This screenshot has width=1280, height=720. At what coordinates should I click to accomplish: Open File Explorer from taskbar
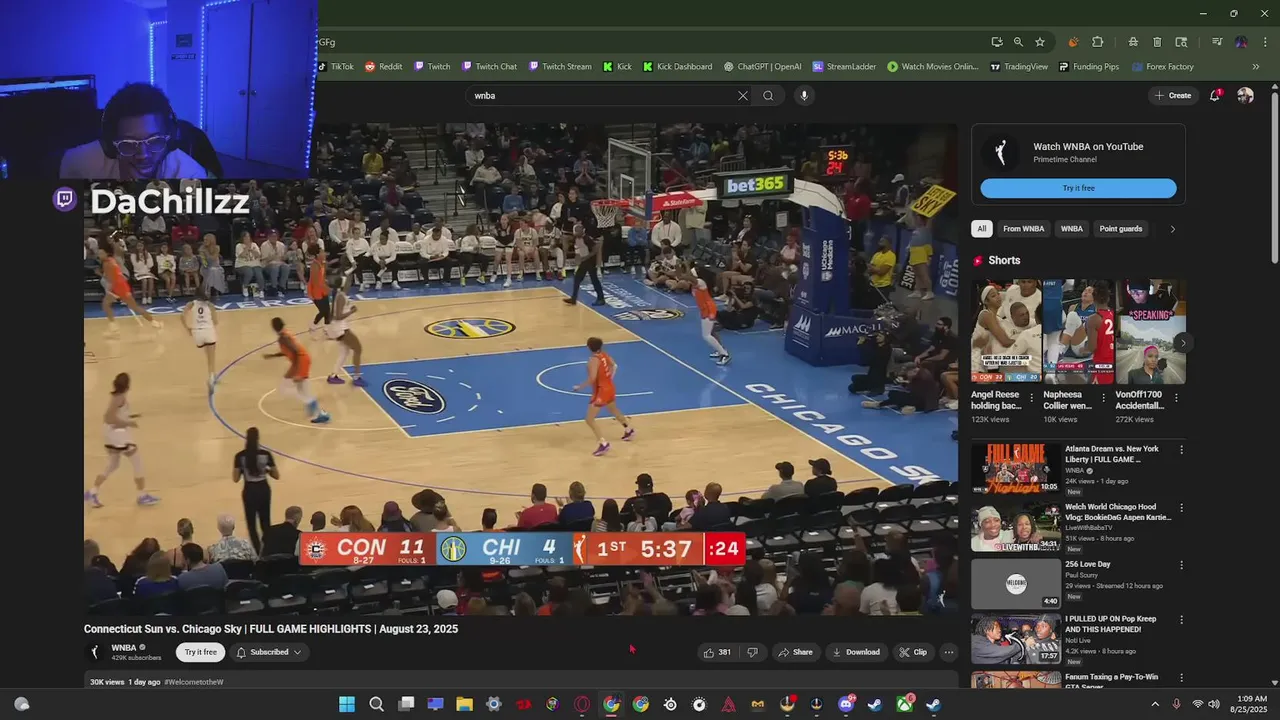[x=464, y=704]
